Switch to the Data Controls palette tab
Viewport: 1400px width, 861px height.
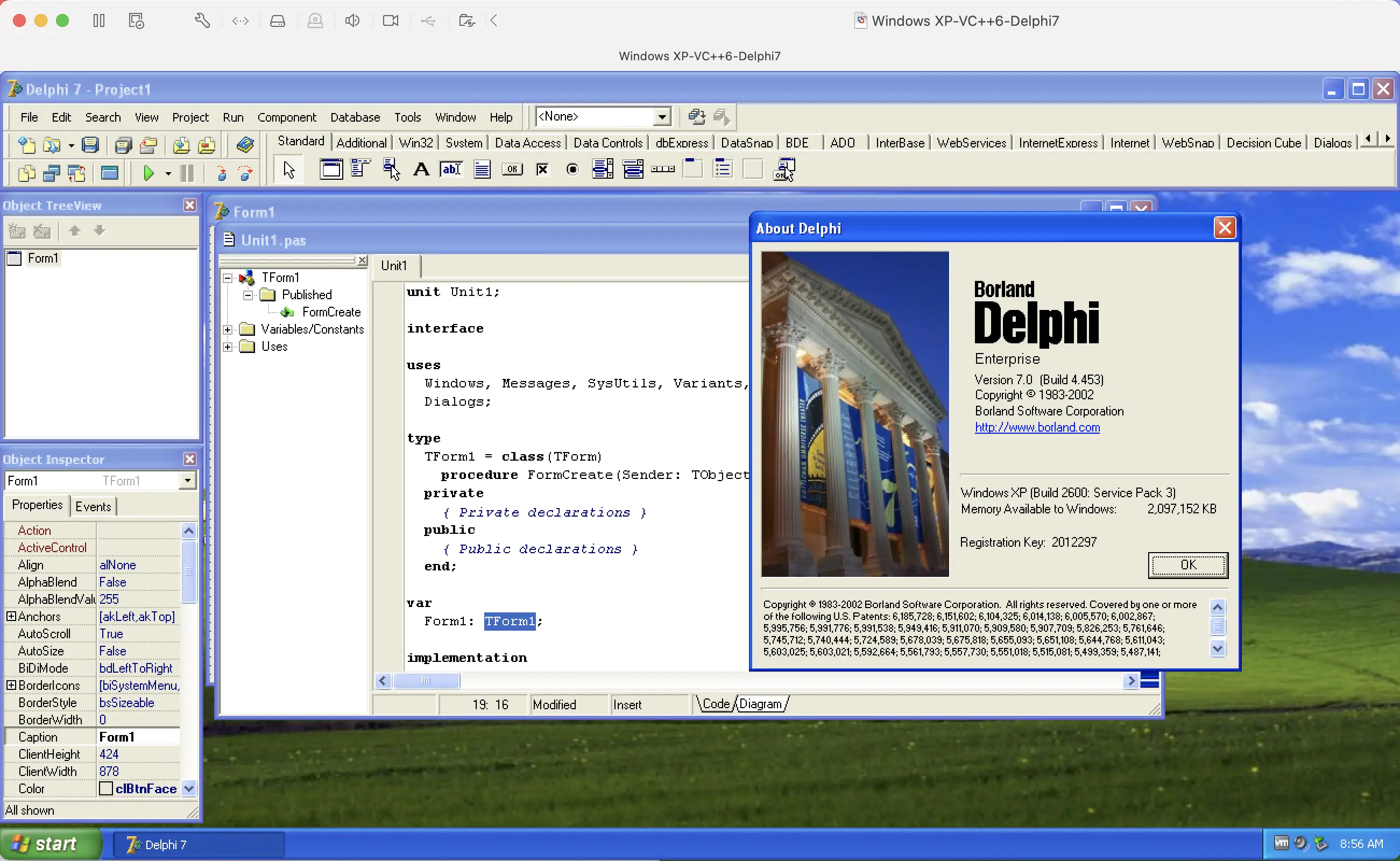(x=607, y=143)
